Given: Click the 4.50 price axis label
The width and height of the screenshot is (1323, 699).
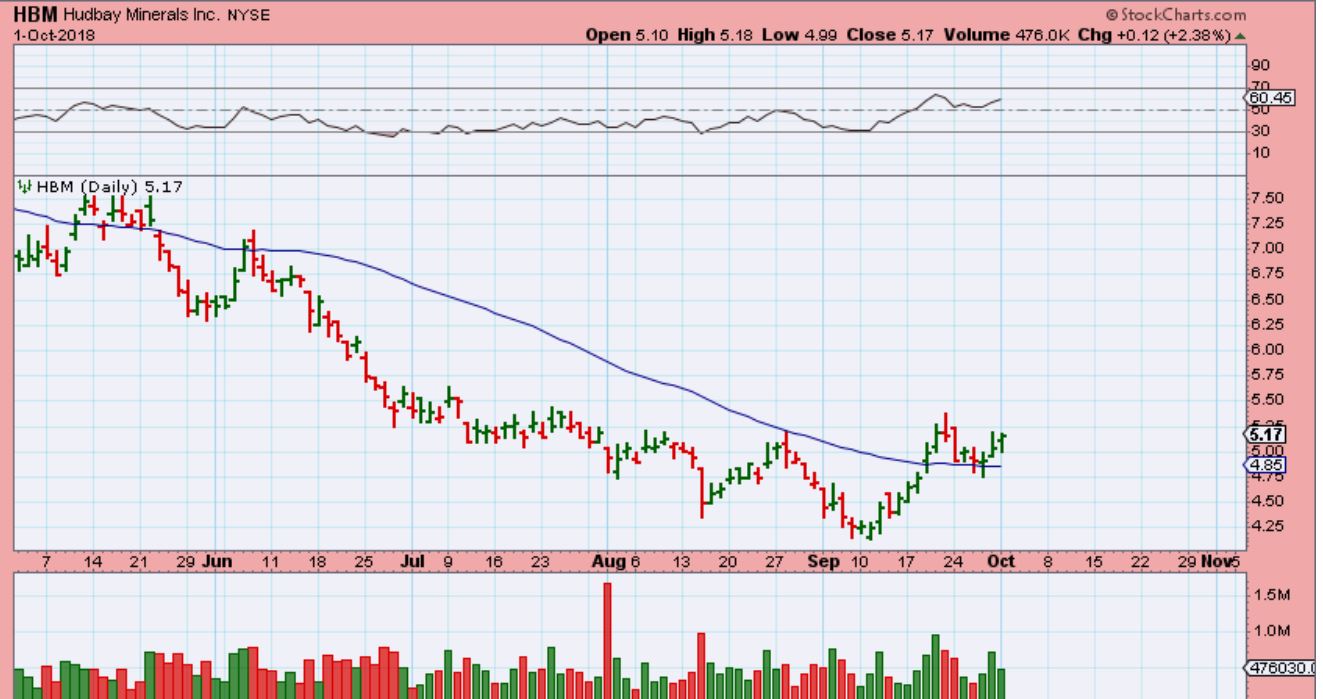Looking at the screenshot, I should click(x=1266, y=502).
